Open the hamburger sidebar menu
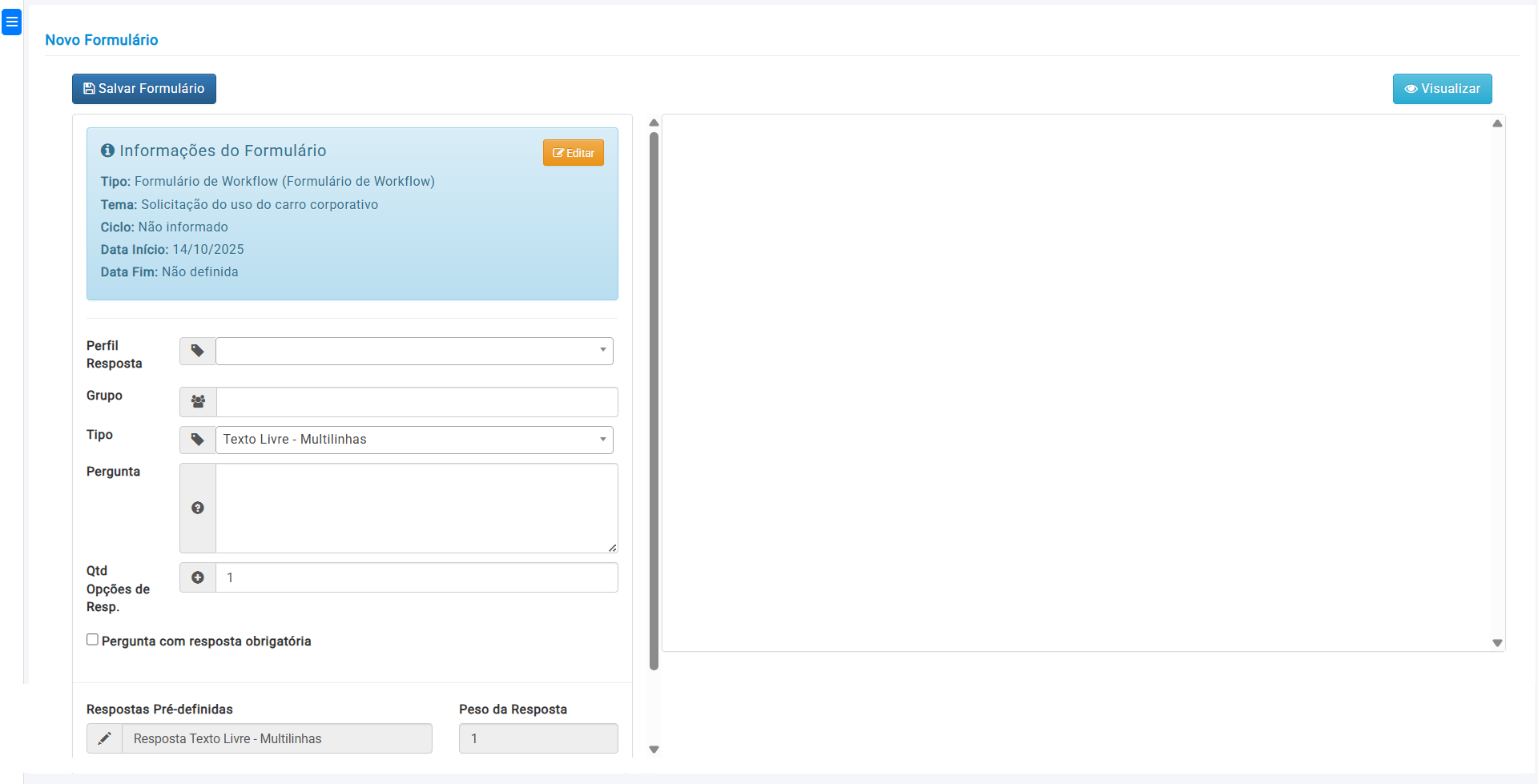 pyautogui.click(x=11, y=22)
